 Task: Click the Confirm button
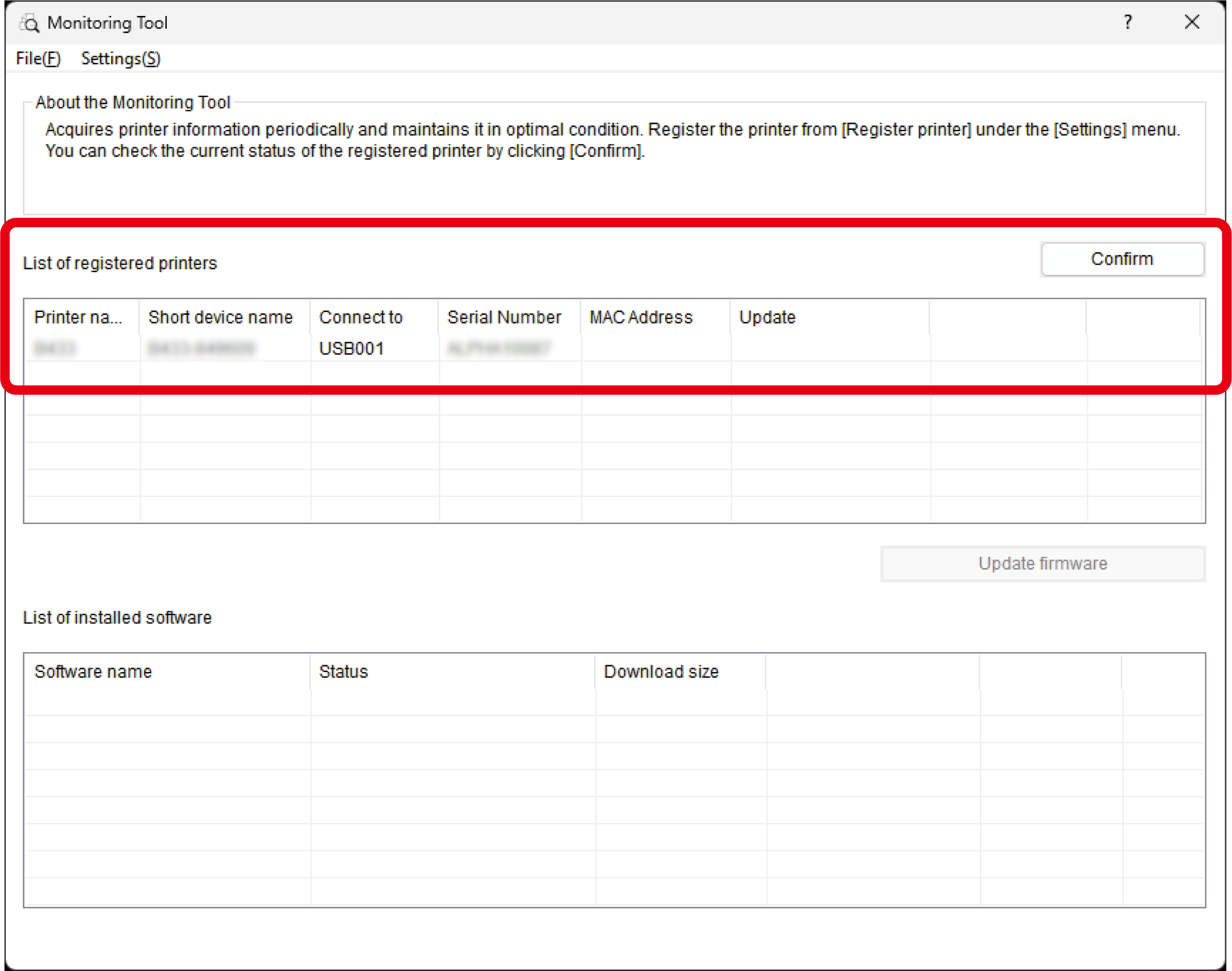click(x=1122, y=259)
